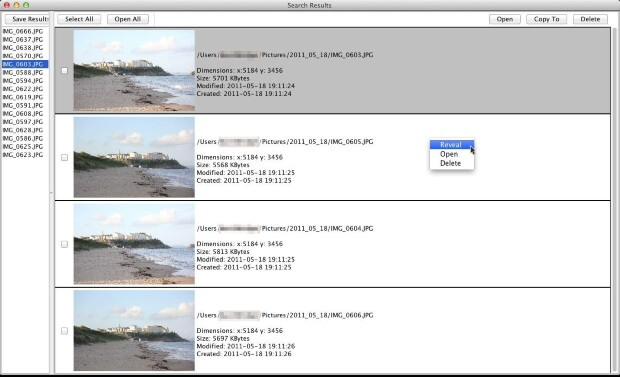Click the results list vertical scrollbar
This screenshot has height=377, width=620.
[x=614, y=200]
